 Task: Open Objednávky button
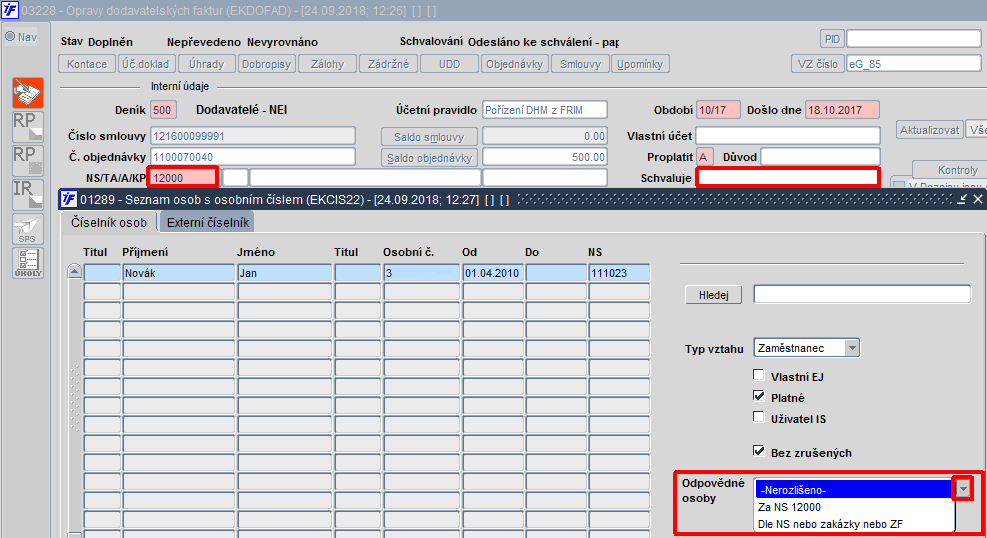[x=515, y=64]
